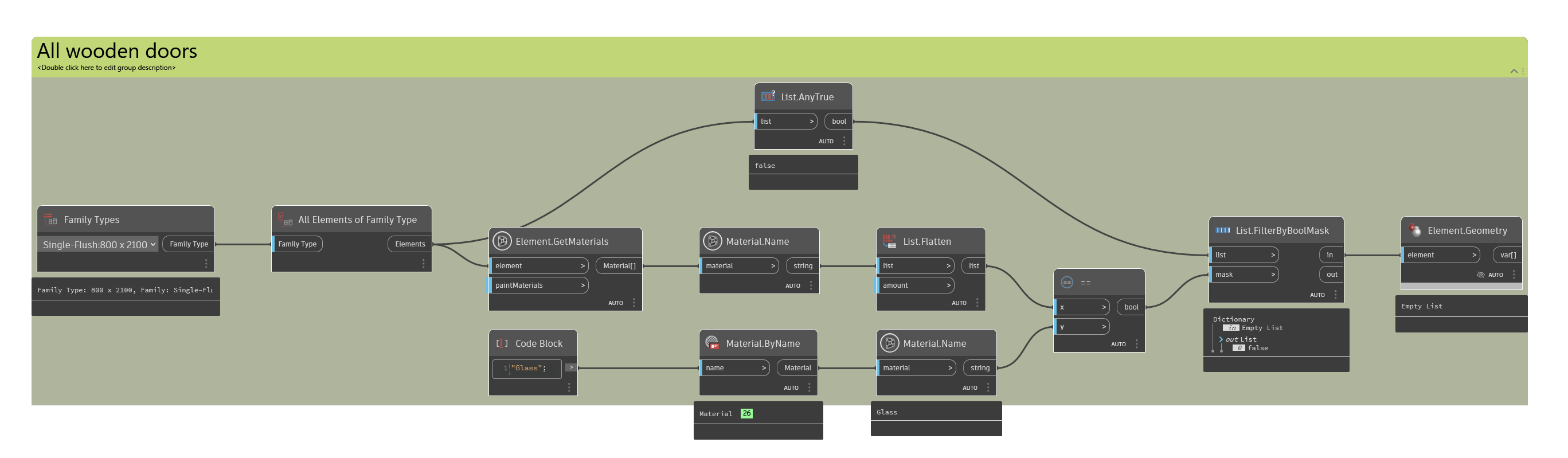The image size is (1568, 458).
Task: Click the List.FilterByBoolMask node icon
Action: coord(1223,230)
